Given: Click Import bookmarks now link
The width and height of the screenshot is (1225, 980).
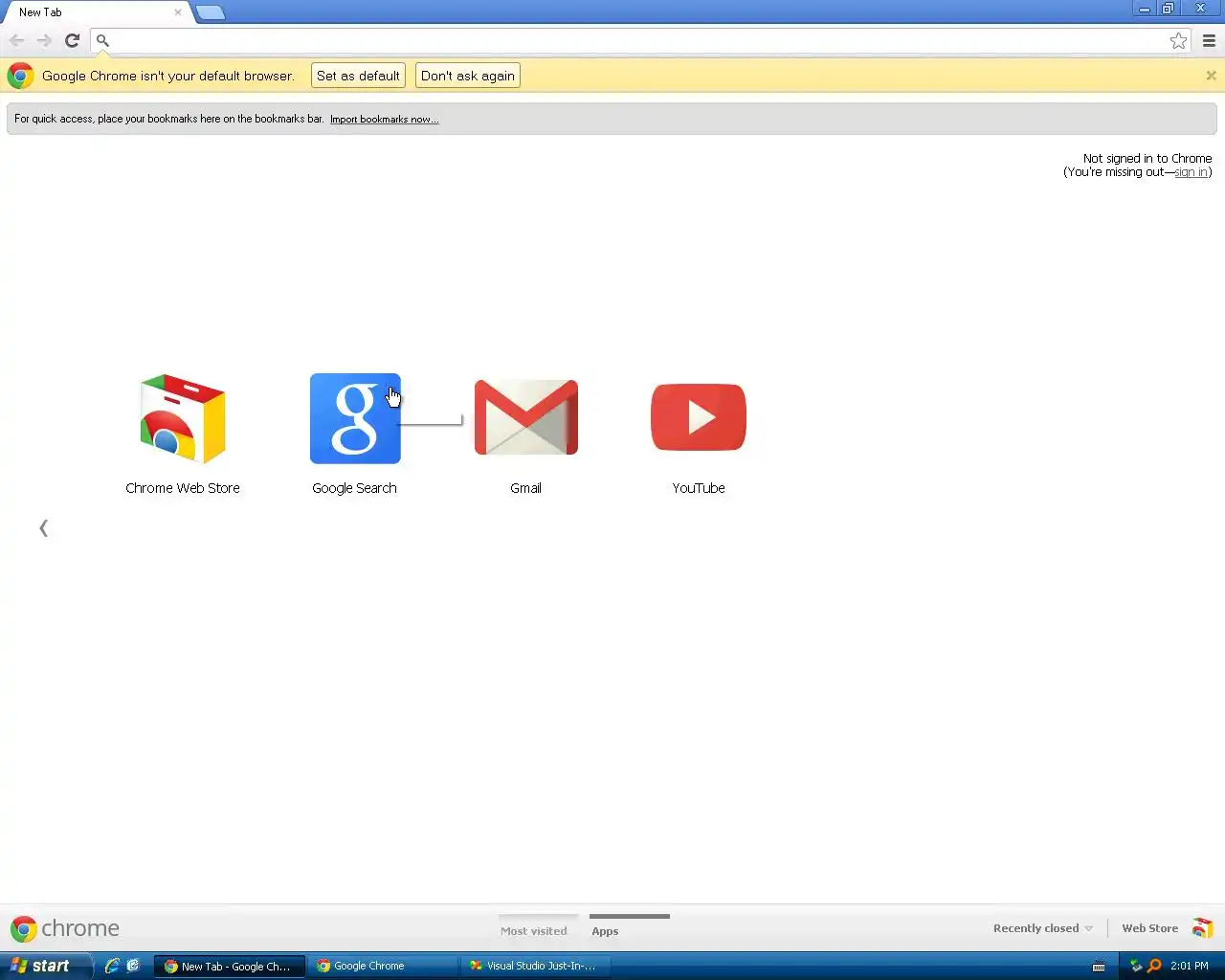Looking at the screenshot, I should point(385,120).
